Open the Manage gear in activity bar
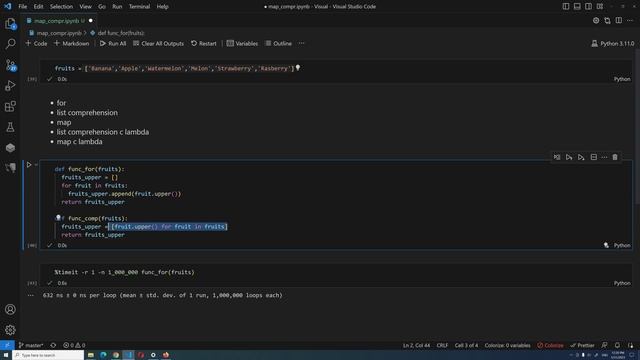 click(x=10, y=330)
